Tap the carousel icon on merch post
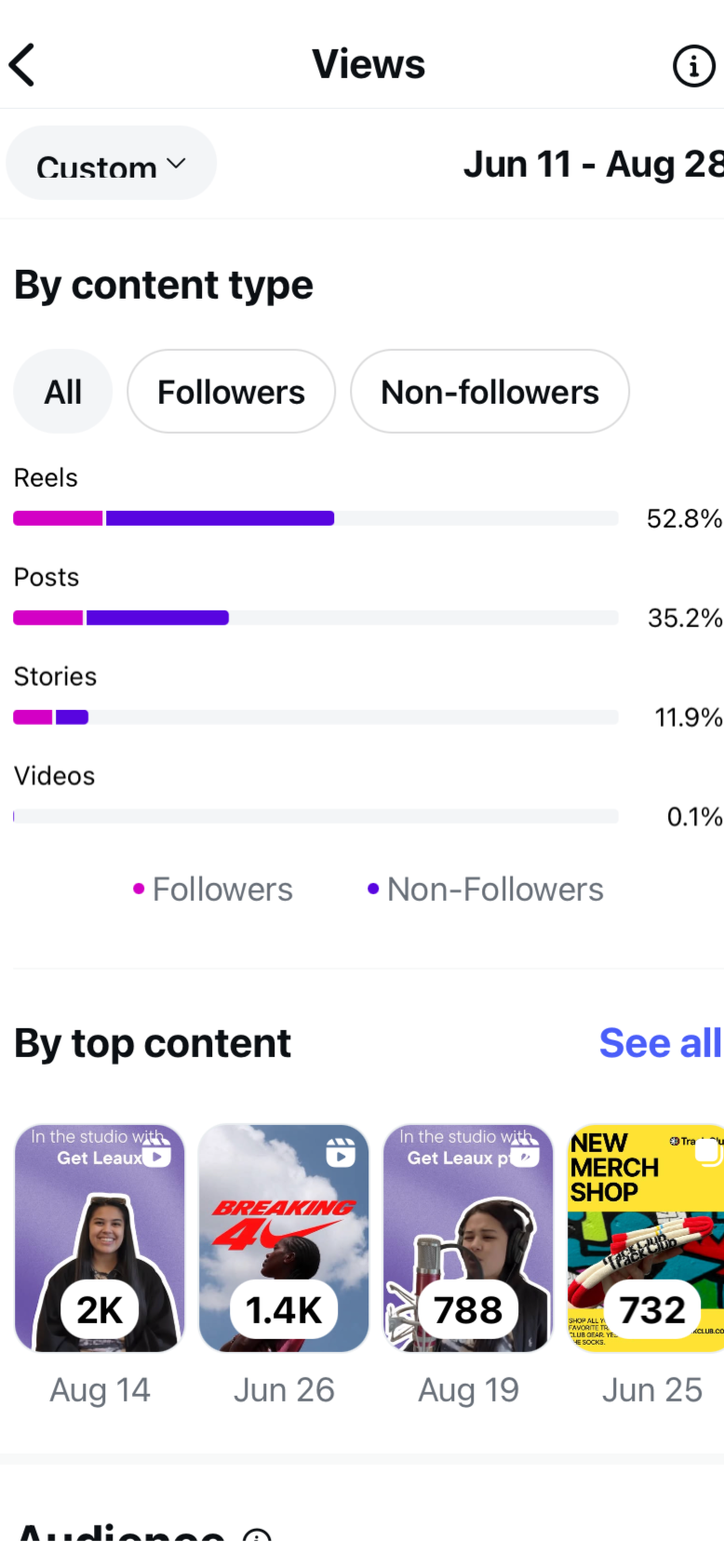Viewport: 724px width, 1568px height. point(708,1152)
